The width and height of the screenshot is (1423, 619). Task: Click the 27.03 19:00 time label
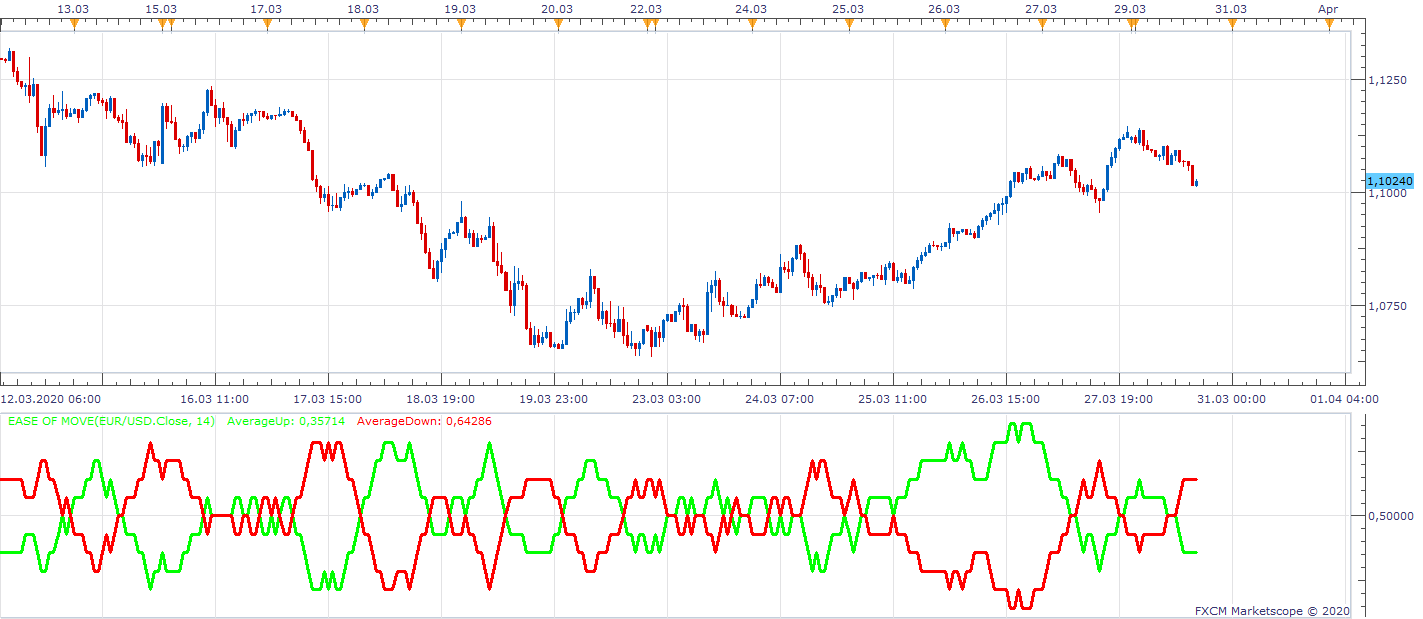(1121, 399)
